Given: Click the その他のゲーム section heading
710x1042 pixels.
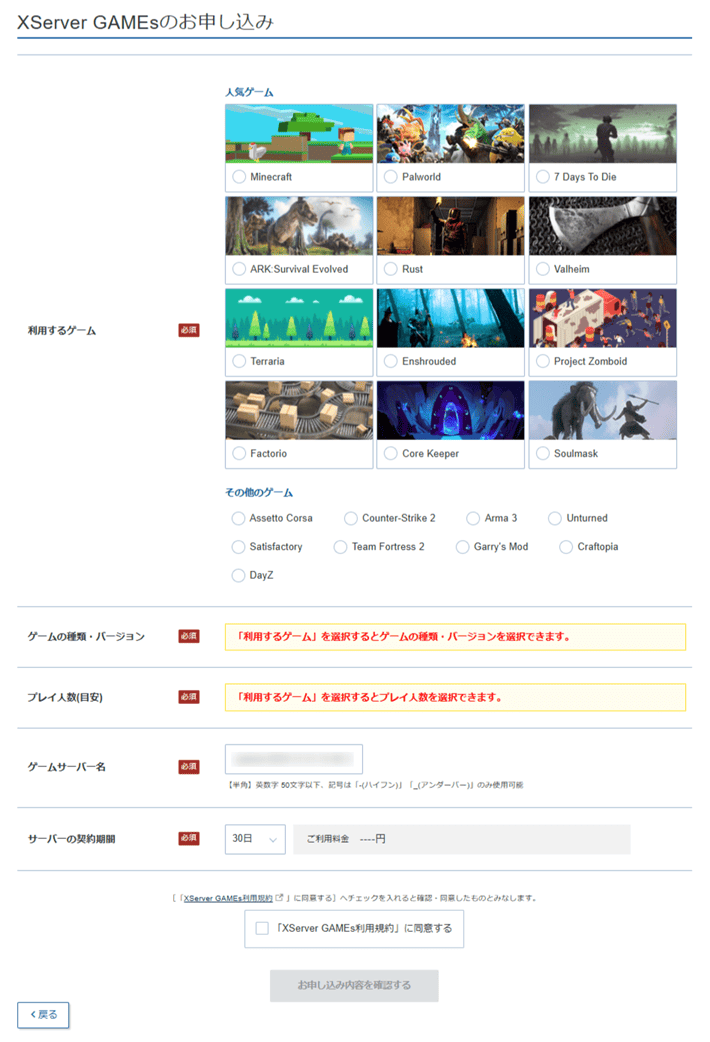Looking at the screenshot, I should pos(259,492).
